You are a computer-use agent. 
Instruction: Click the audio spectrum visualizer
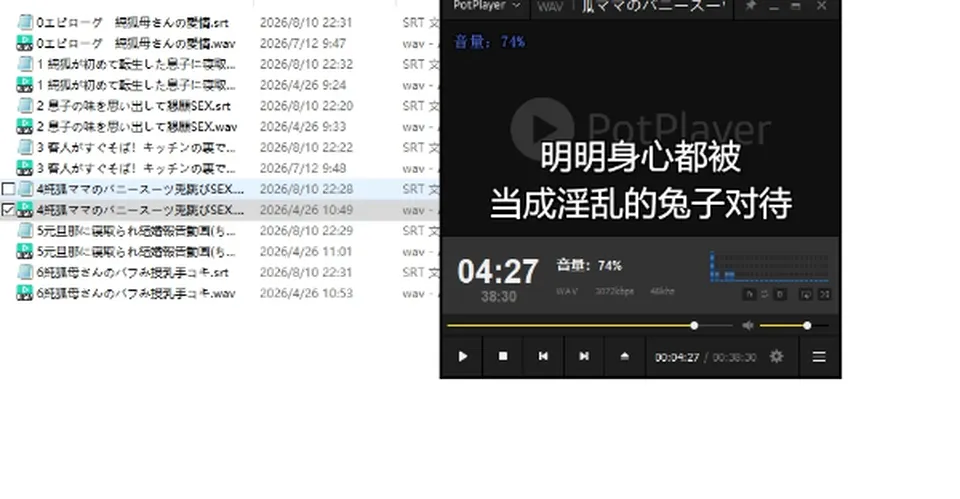(x=770, y=266)
